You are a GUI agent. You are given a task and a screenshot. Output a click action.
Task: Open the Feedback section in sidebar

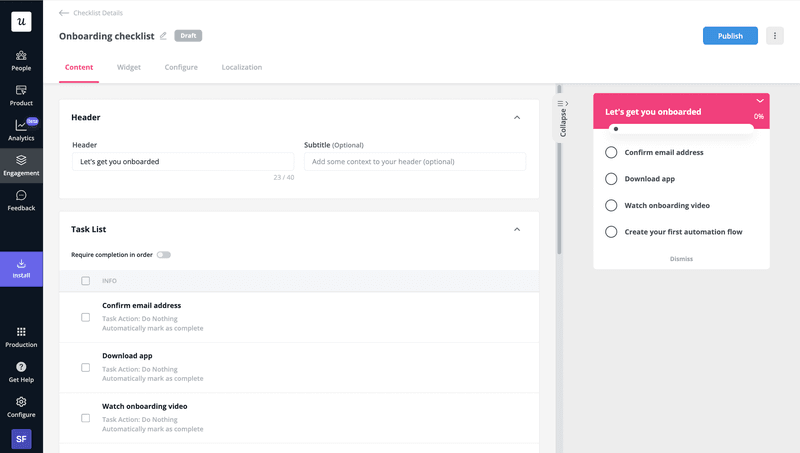pyautogui.click(x=21, y=200)
